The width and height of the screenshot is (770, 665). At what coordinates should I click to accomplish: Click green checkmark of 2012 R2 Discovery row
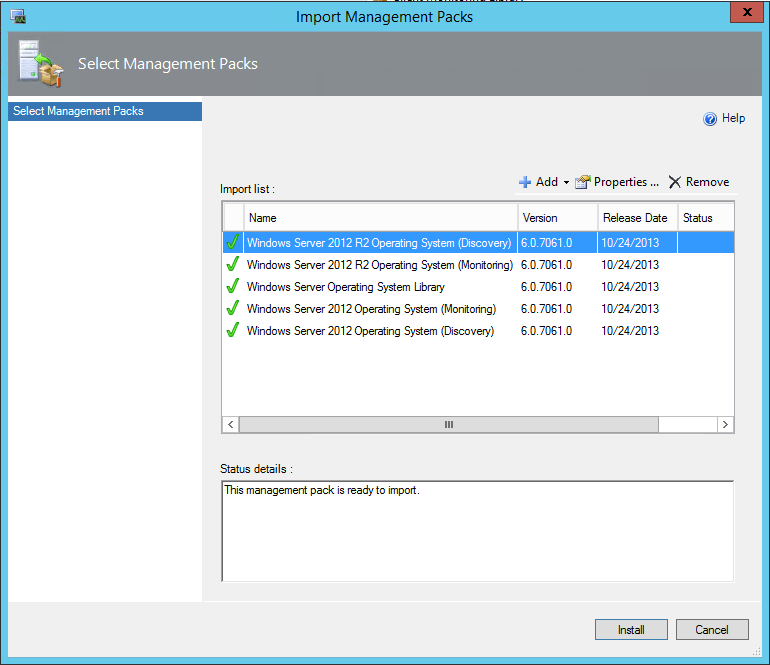(233, 242)
